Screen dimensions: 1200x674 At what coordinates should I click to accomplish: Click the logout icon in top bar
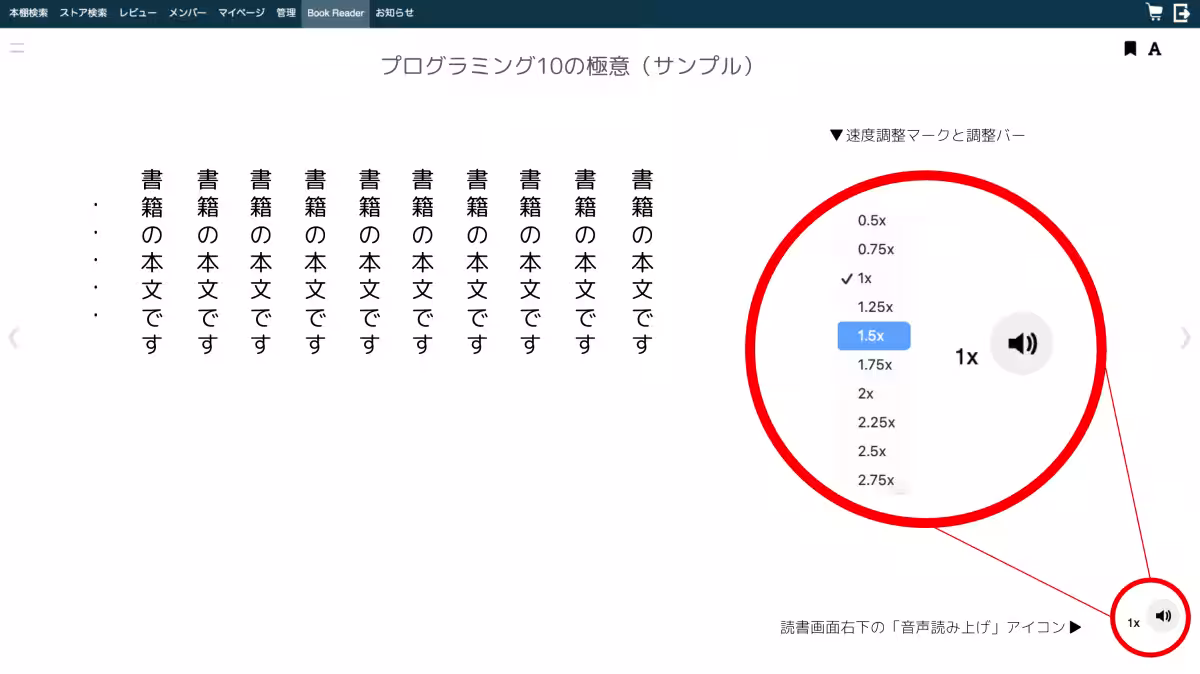tap(1181, 12)
